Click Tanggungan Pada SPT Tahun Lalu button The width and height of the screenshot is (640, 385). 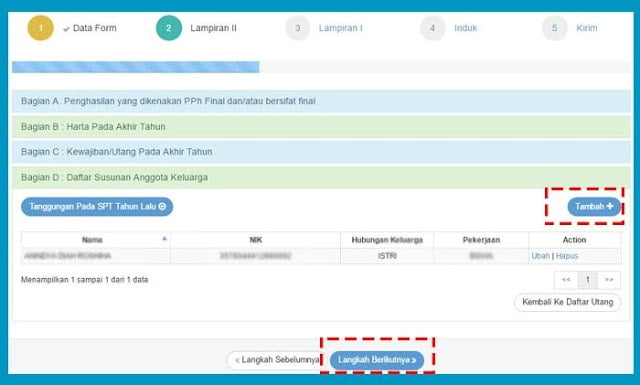point(97,207)
